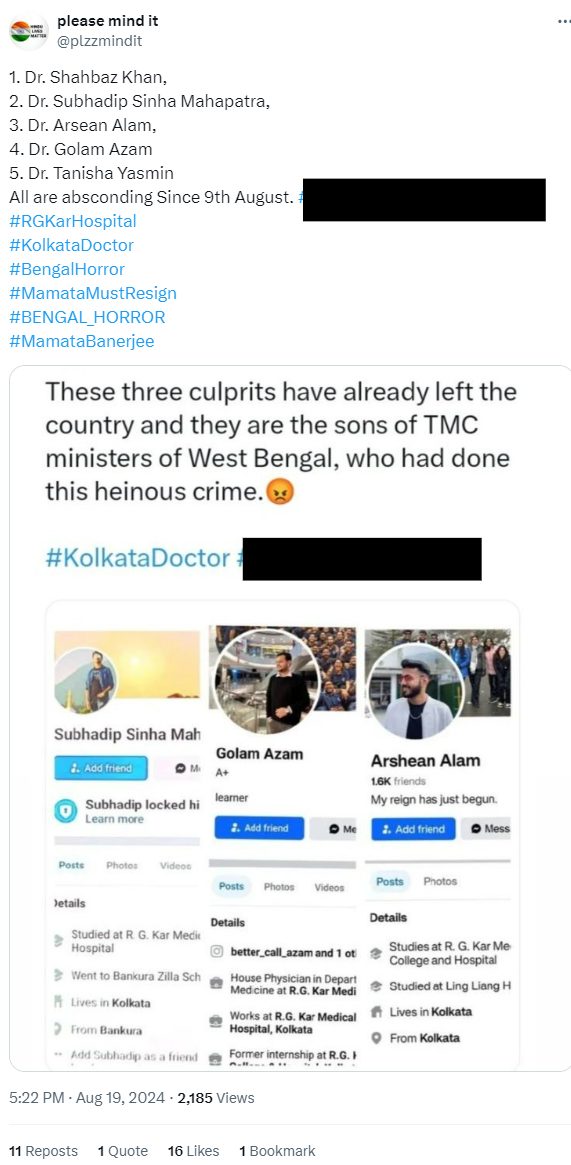Select the Videos tab under Subhadip Sinha
This screenshot has height=1165, width=571.
click(x=175, y=866)
